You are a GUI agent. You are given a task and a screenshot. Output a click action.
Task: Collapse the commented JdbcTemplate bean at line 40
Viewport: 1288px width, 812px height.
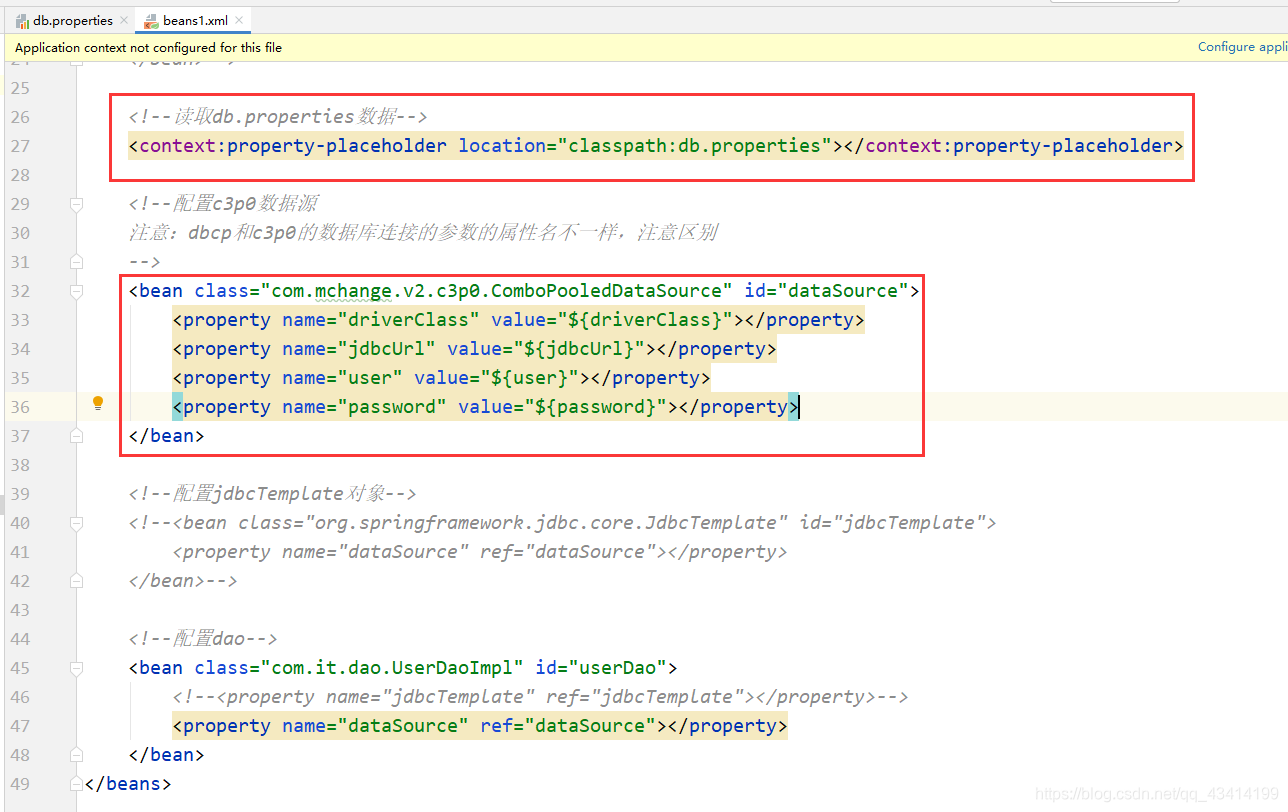click(76, 523)
